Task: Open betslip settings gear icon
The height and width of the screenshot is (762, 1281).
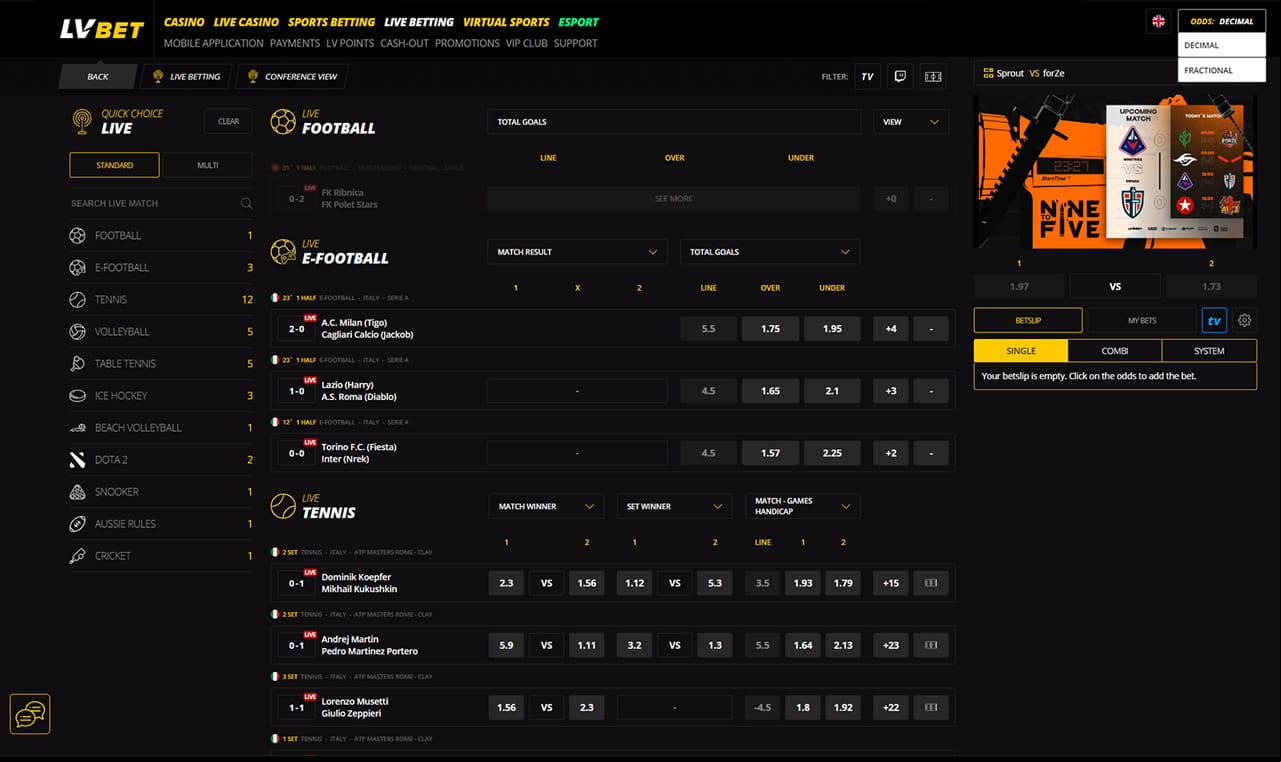Action: pos(1244,320)
